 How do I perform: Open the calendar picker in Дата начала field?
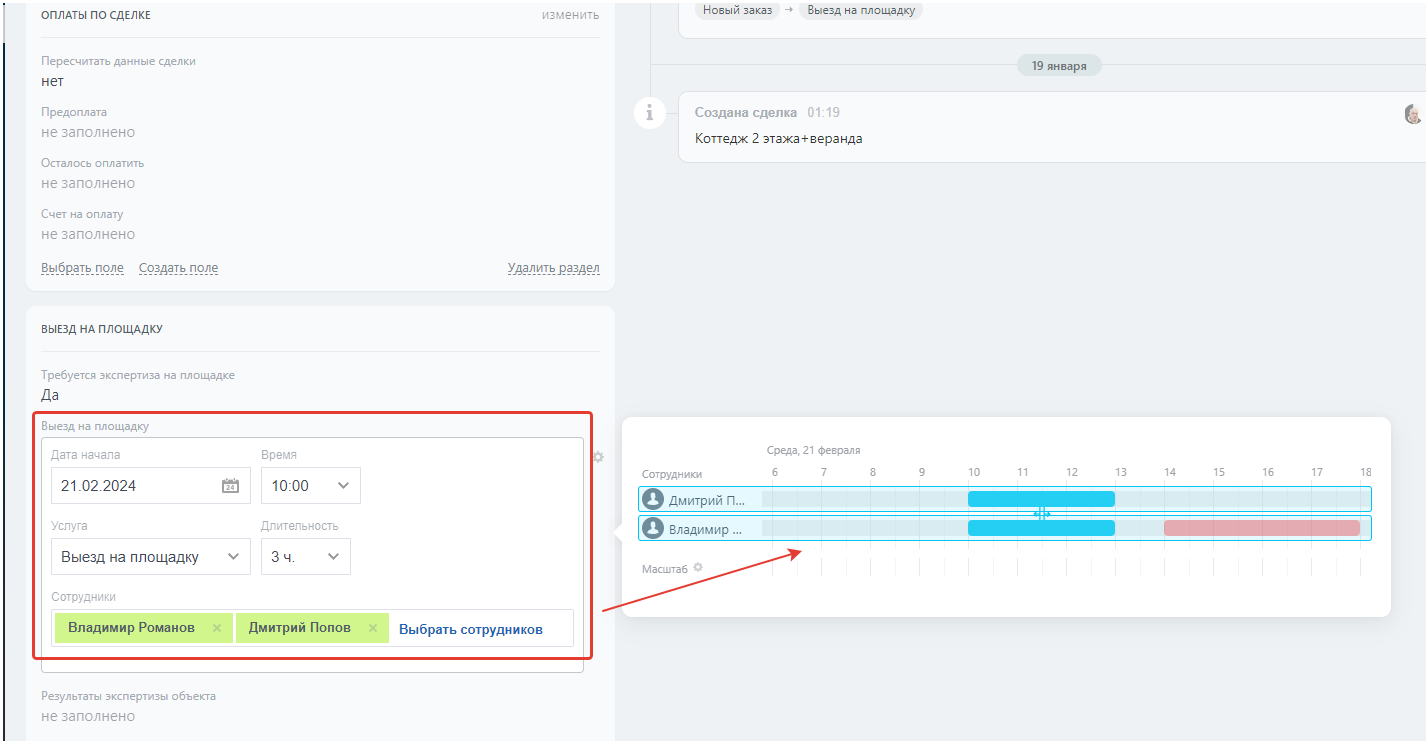click(x=230, y=486)
